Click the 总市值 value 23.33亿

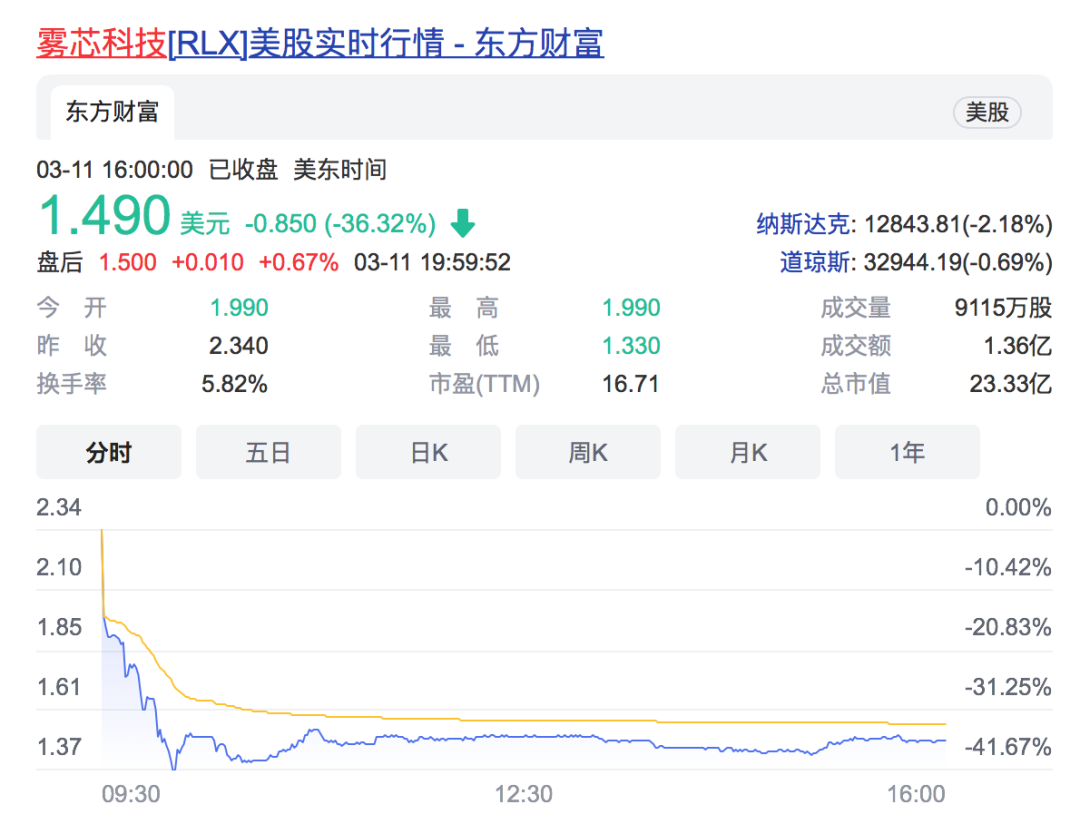1010,384
